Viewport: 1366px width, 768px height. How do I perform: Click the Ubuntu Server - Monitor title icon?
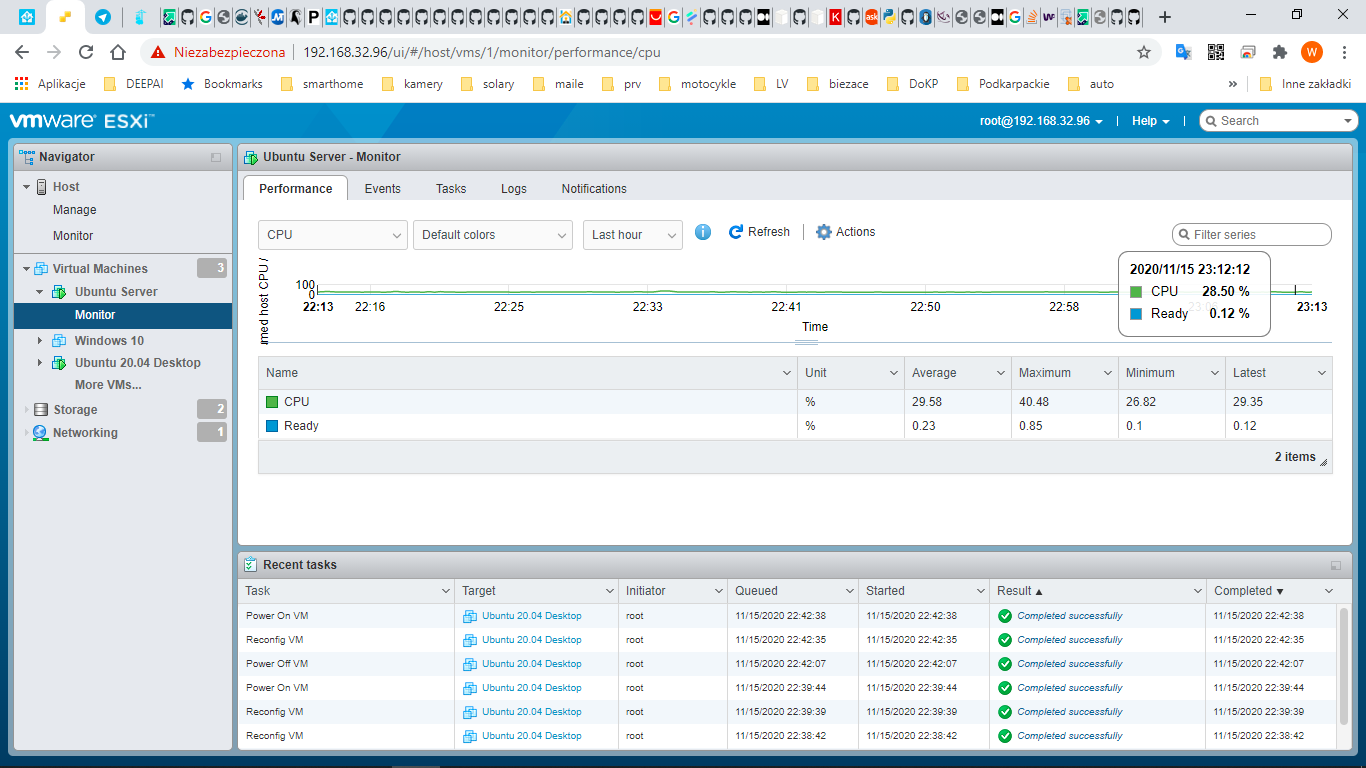251,157
